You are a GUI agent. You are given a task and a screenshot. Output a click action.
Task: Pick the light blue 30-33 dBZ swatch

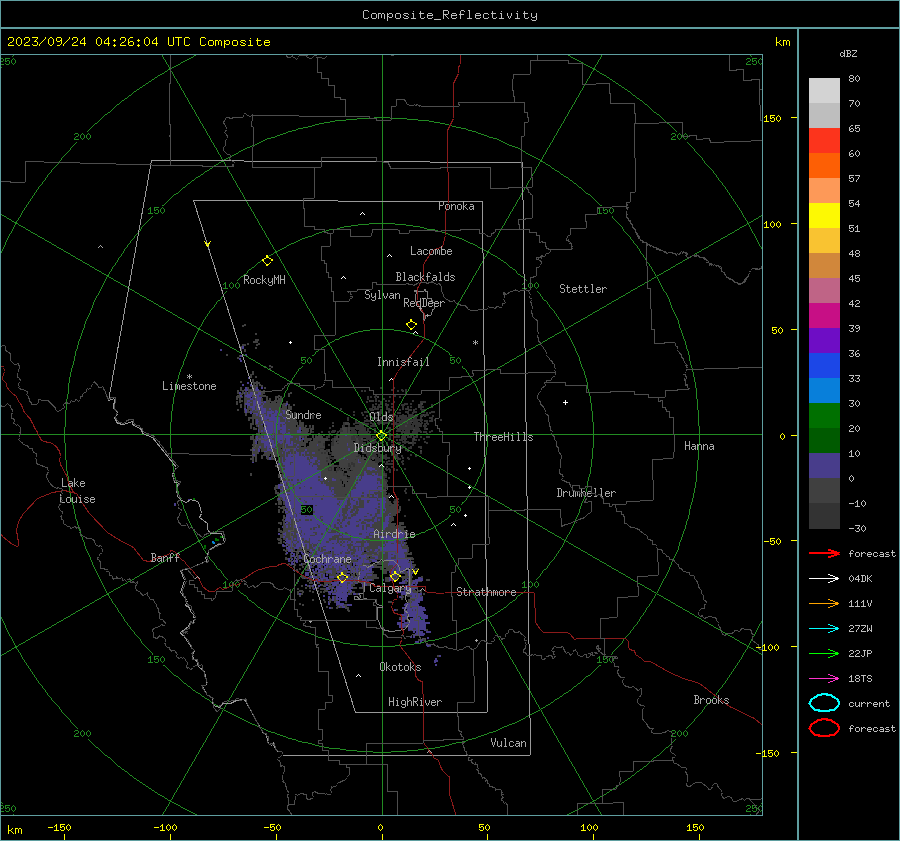(824, 391)
